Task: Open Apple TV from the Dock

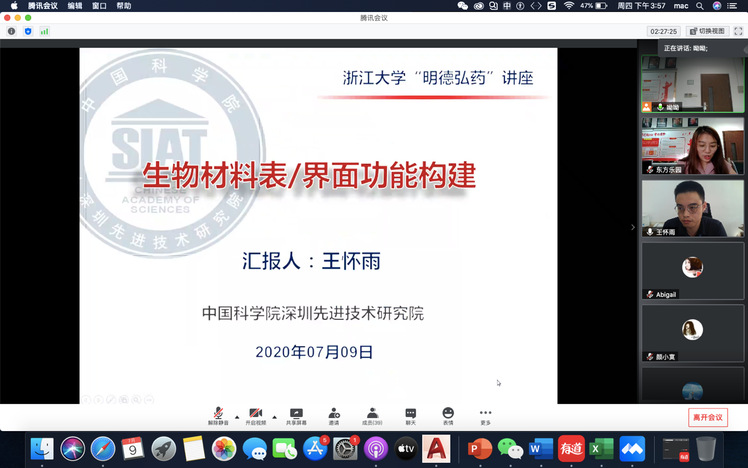Action: click(406, 448)
